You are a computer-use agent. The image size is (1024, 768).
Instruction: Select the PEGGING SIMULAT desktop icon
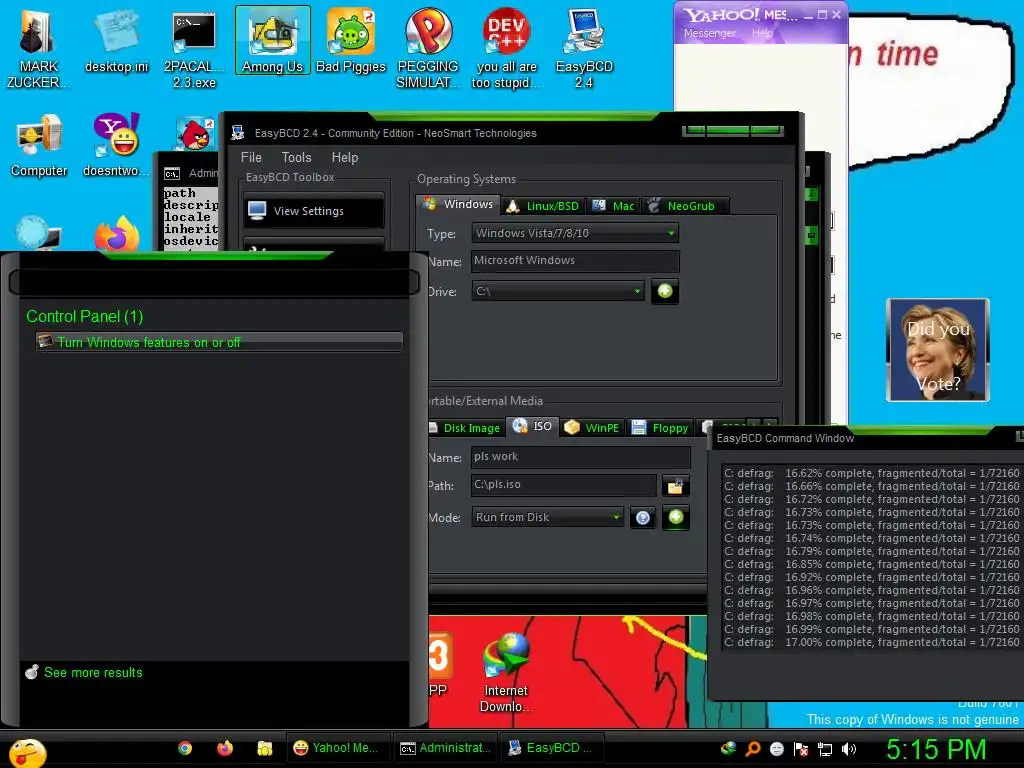(428, 49)
